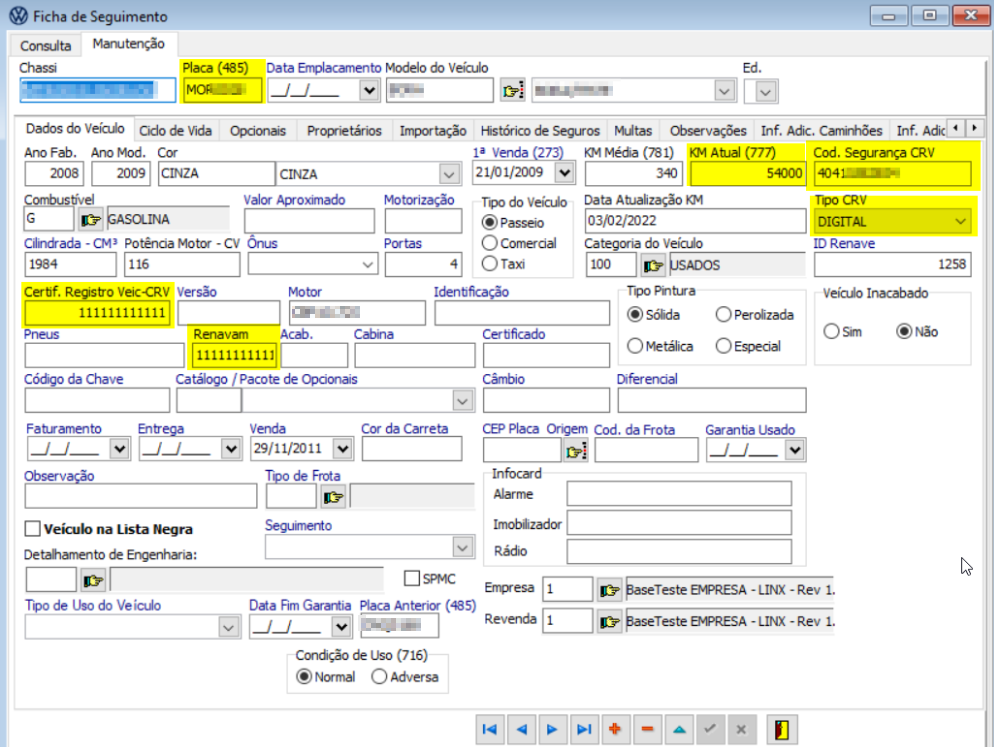Viewport: 994px width, 747px height.
Task: Select the Comercial vehicle type radio
Action: click(489, 243)
